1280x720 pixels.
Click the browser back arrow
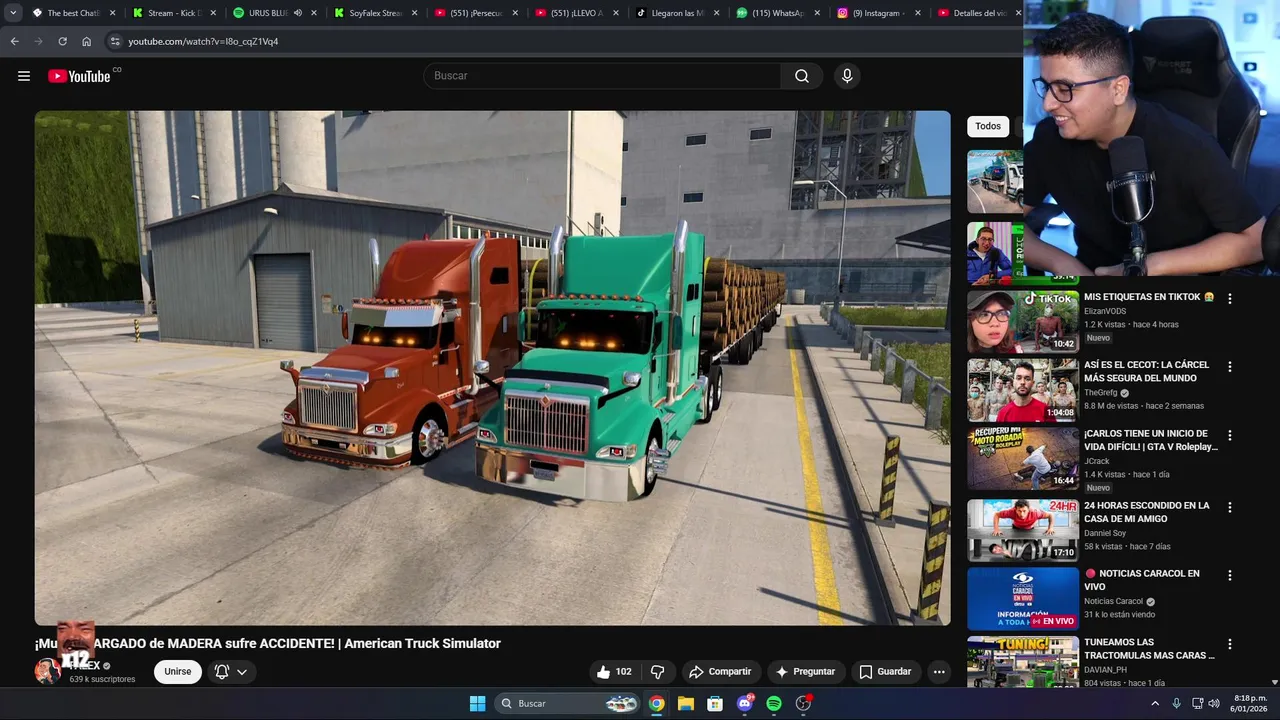click(x=14, y=41)
